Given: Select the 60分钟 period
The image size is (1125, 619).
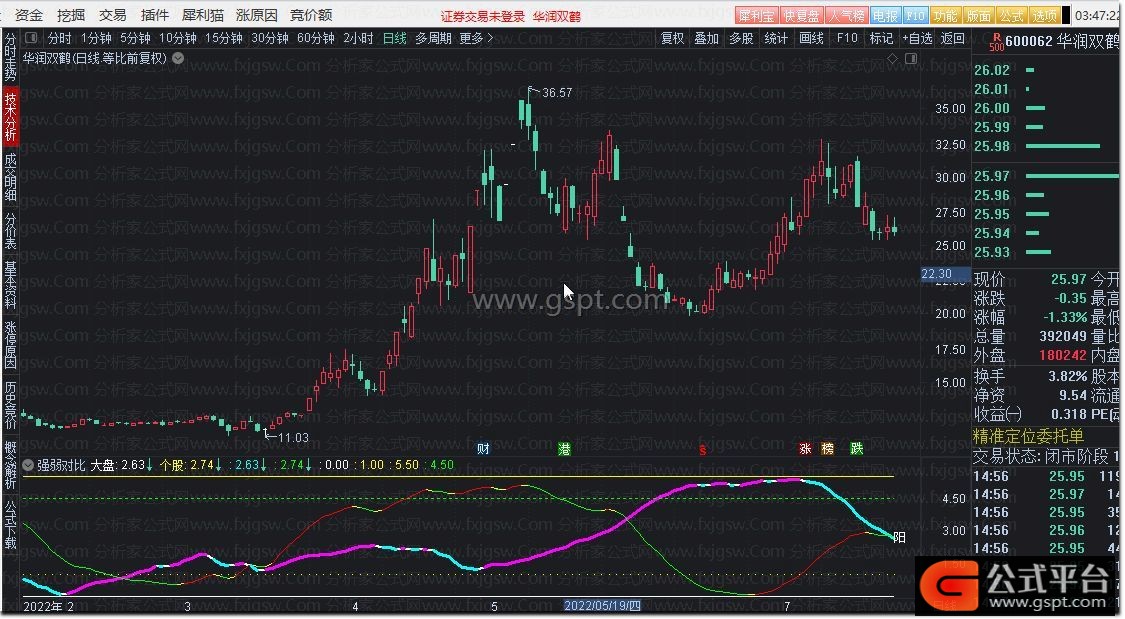Looking at the screenshot, I should (x=316, y=38).
